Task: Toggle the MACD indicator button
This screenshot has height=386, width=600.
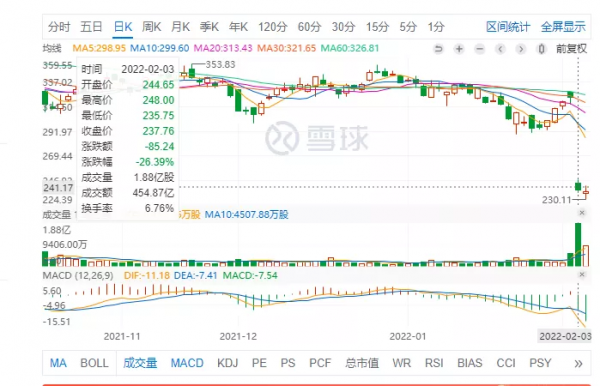Action: [187, 363]
